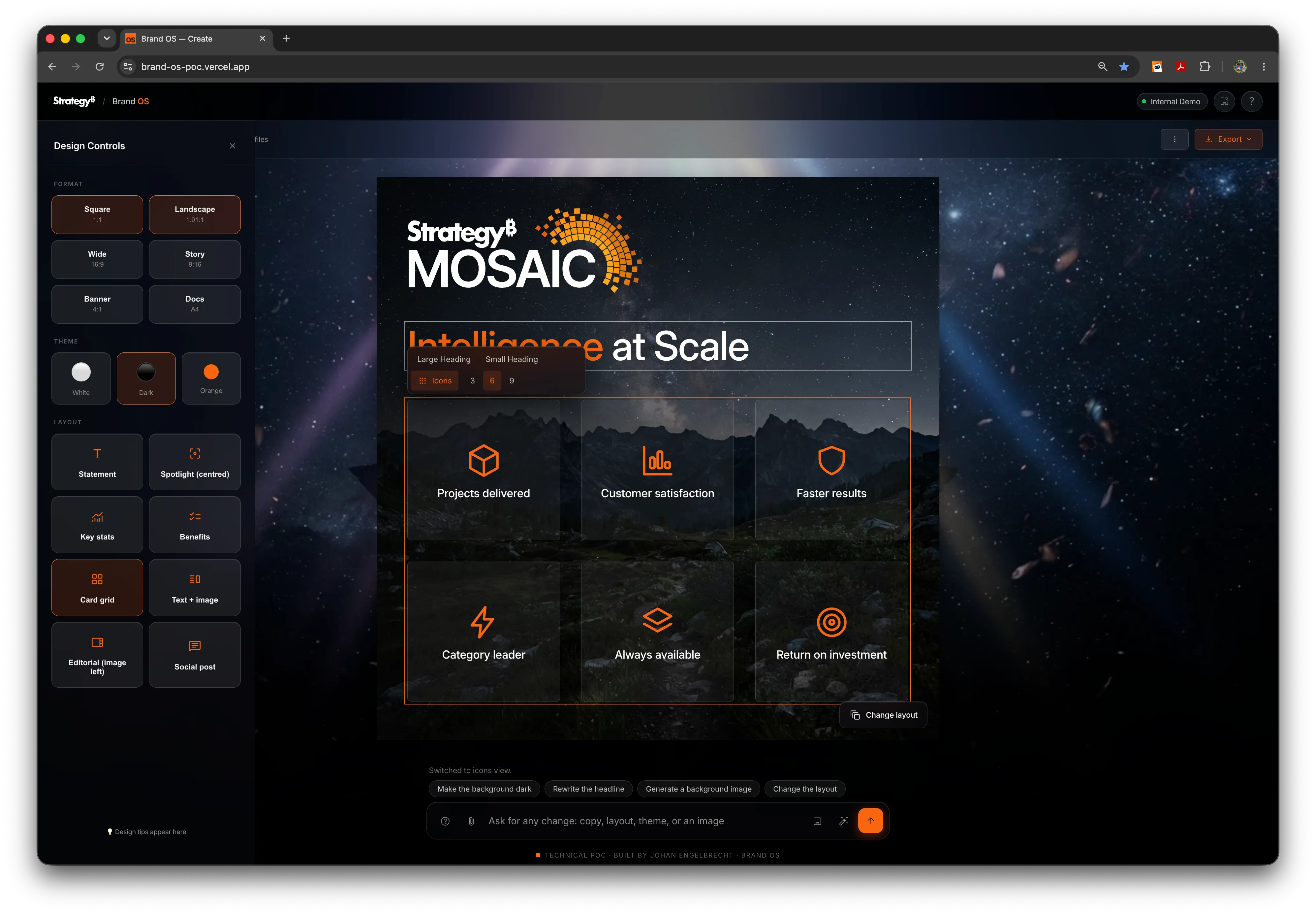The width and height of the screenshot is (1316, 914).
Task: Click the help icon in chat input
Action: pyautogui.click(x=445, y=821)
